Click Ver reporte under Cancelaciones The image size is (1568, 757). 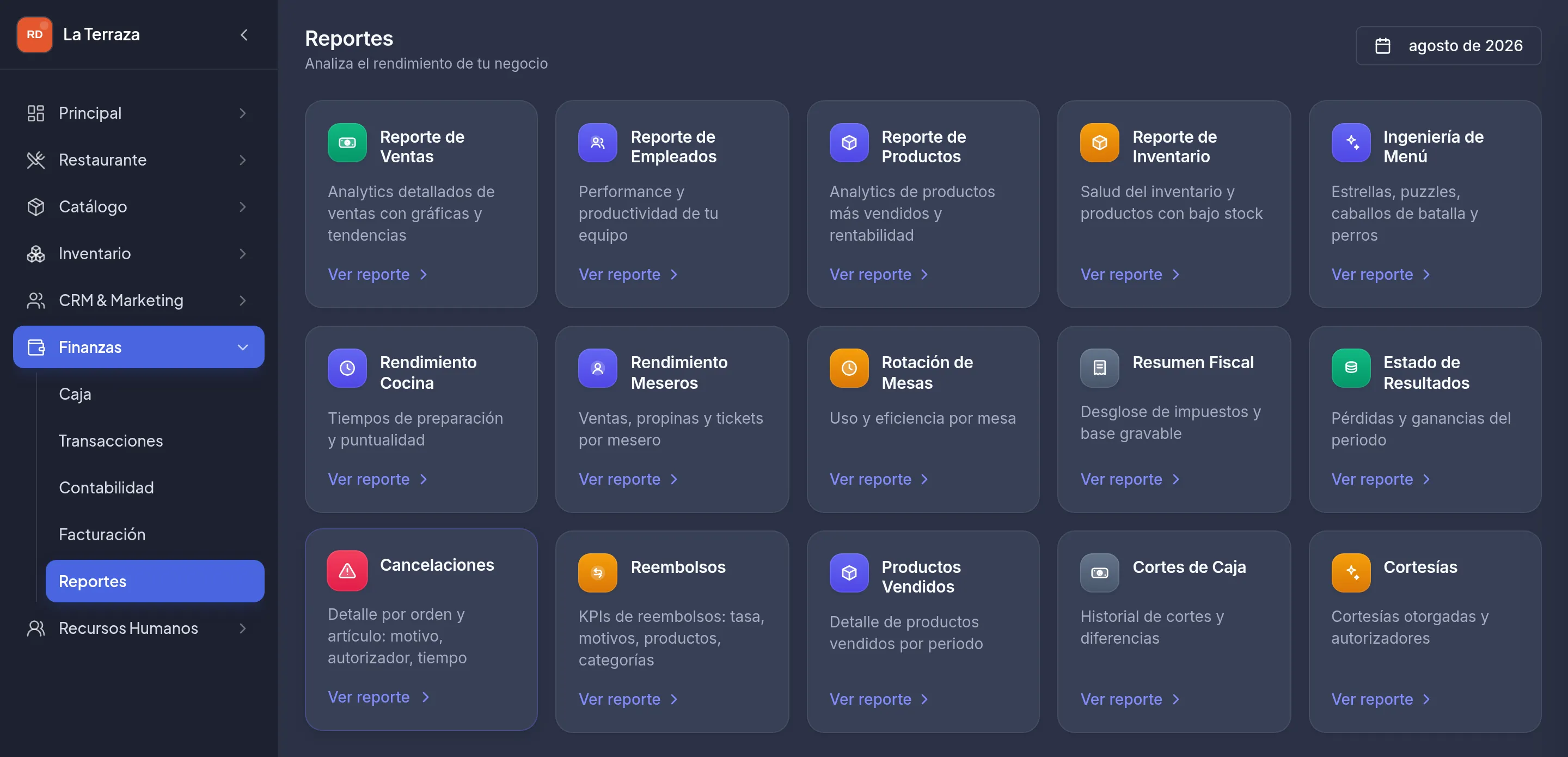coord(379,697)
